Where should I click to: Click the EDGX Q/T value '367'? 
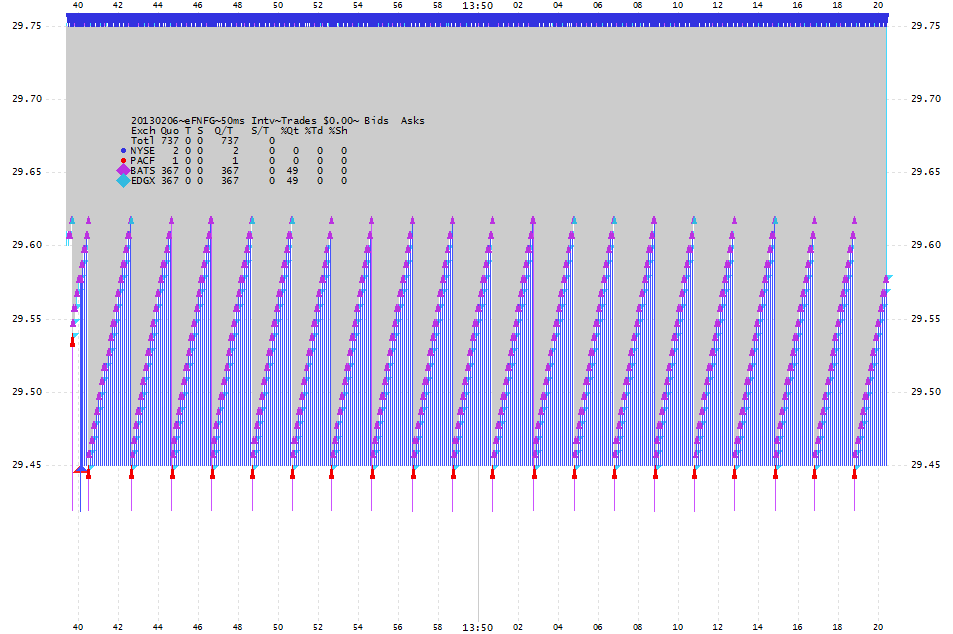coord(230,181)
